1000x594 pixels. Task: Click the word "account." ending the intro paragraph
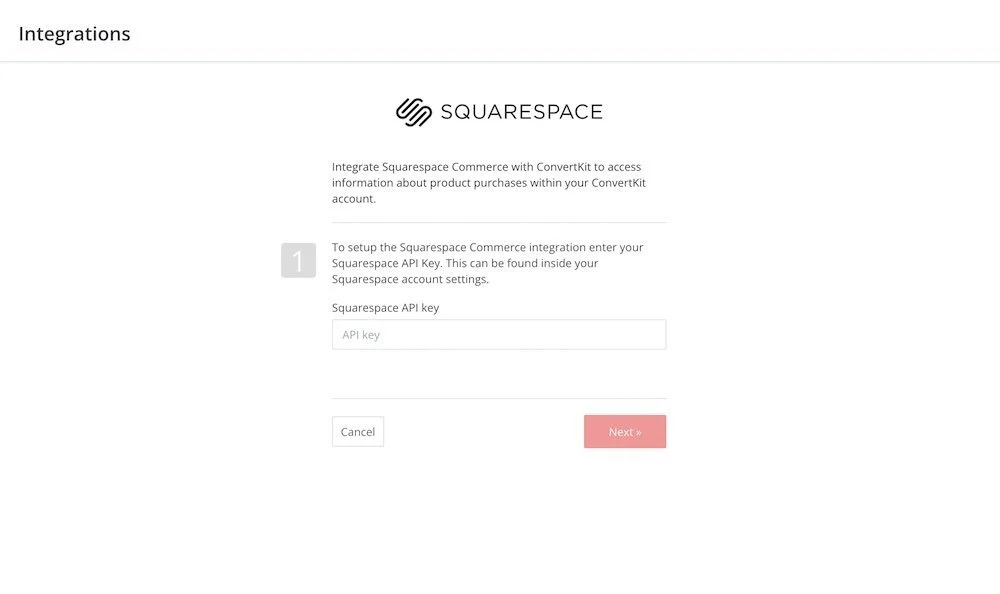[354, 198]
